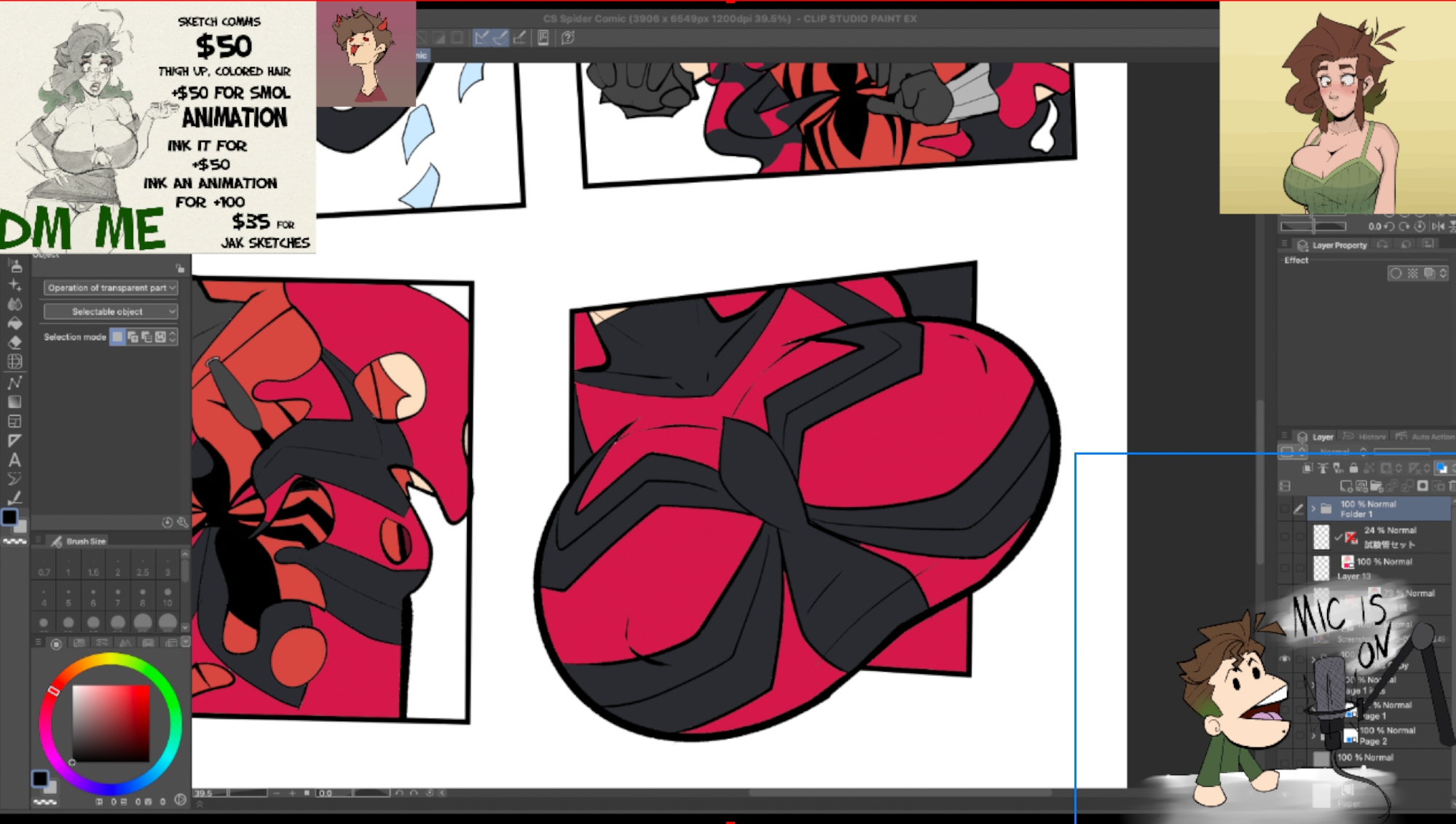Toggle visibility of Layer 13

1285,568
